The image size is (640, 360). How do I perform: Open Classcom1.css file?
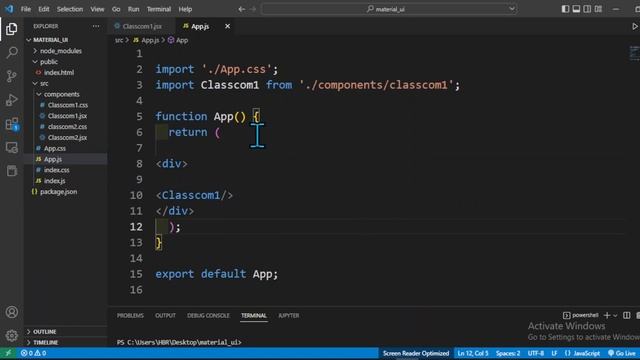pos(68,105)
